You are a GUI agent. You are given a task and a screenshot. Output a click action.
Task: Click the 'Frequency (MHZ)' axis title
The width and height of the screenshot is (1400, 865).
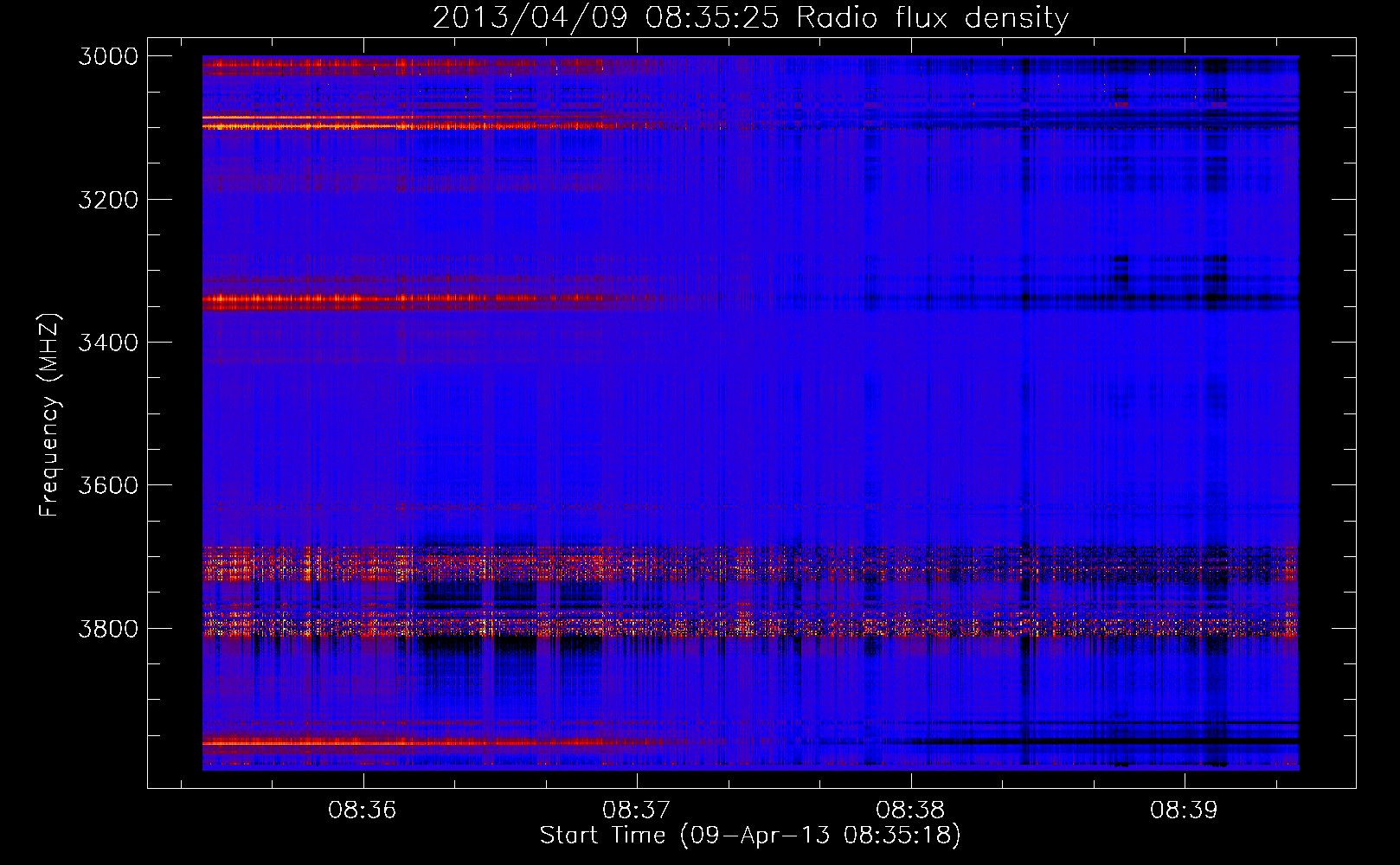pos(49,415)
